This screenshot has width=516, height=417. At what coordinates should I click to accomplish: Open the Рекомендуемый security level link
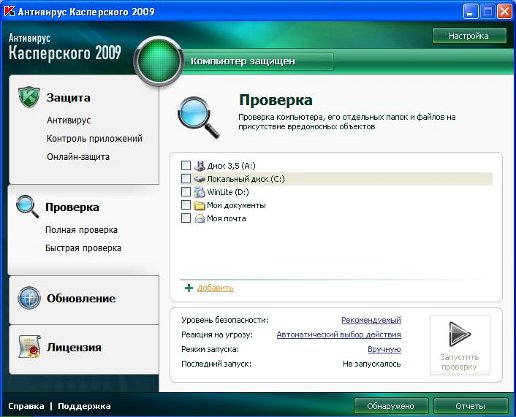[371, 320]
